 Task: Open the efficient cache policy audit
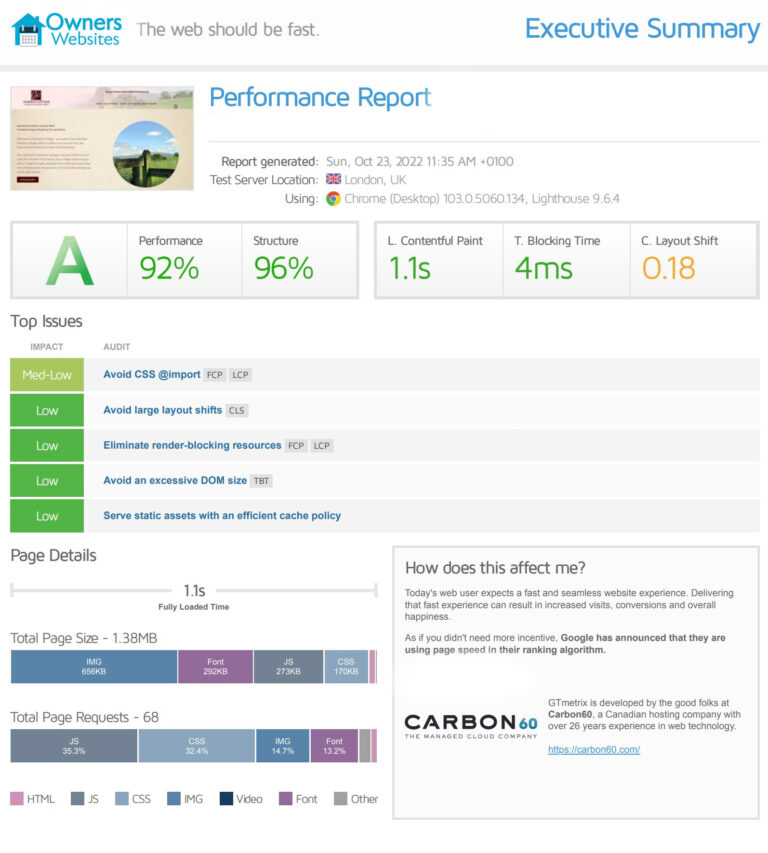[221, 516]
